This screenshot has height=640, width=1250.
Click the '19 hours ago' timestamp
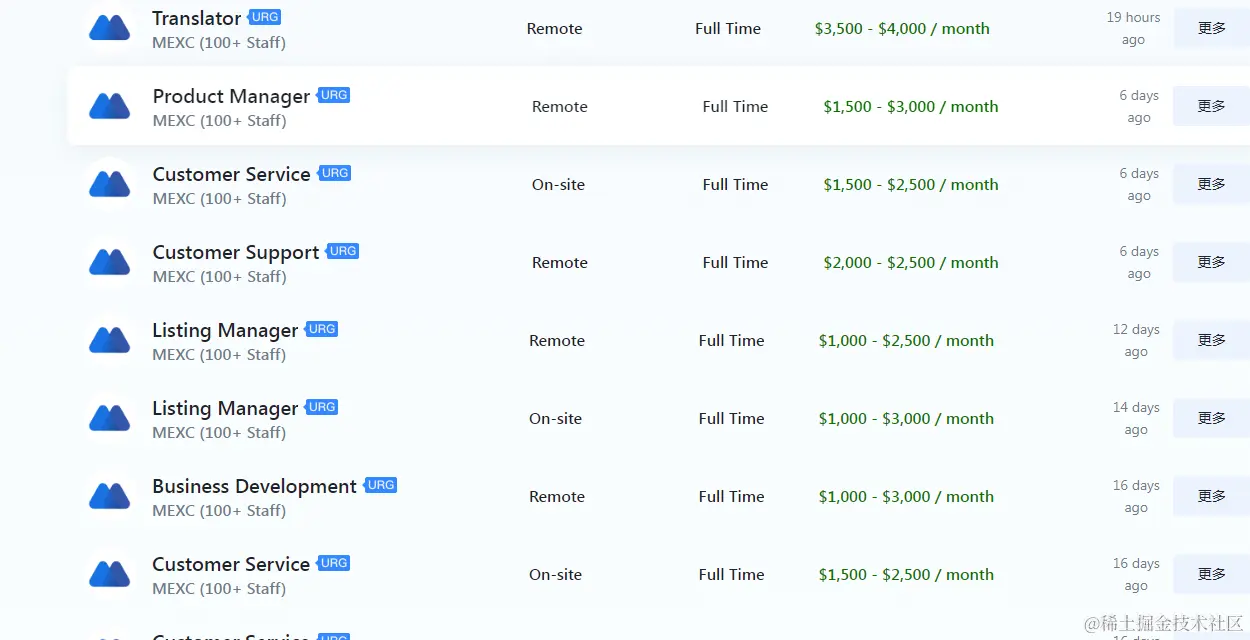coord(1133,29)
